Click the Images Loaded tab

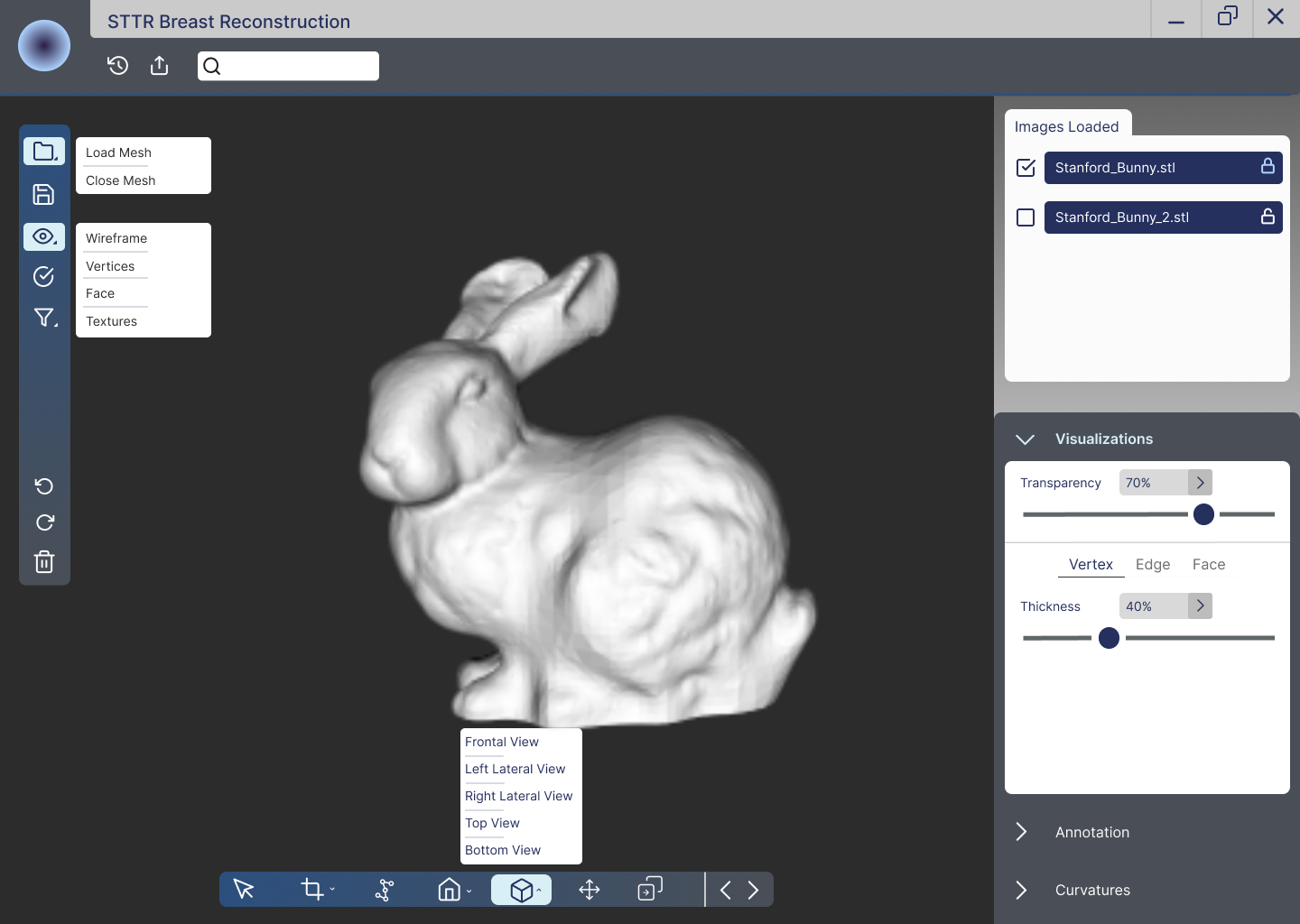pyautogui.click(x=1067, y=126)
